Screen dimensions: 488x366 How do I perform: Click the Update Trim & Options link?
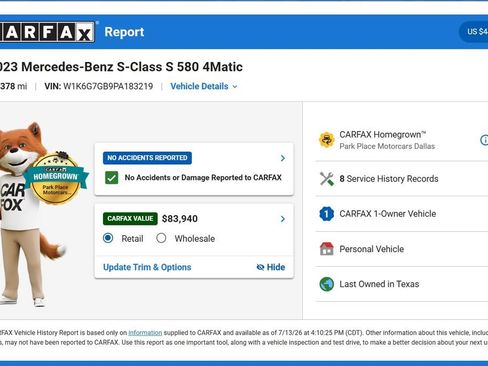(x=147, y=267)
